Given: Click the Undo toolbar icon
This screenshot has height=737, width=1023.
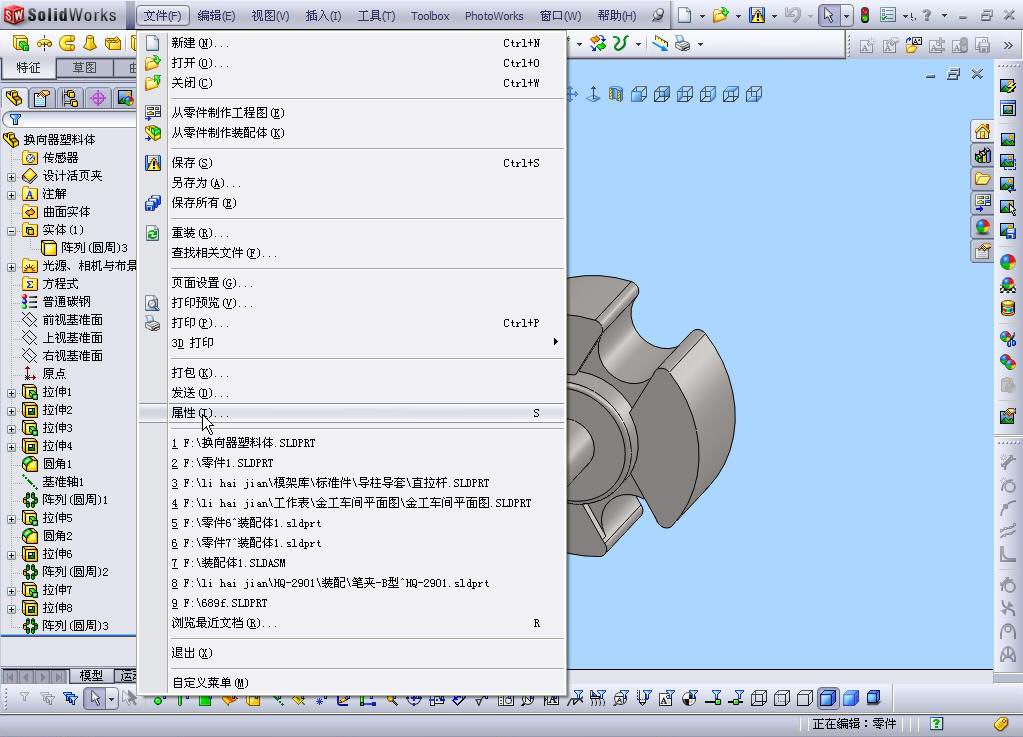Looking at the screenshot, I should pos(793,15).
